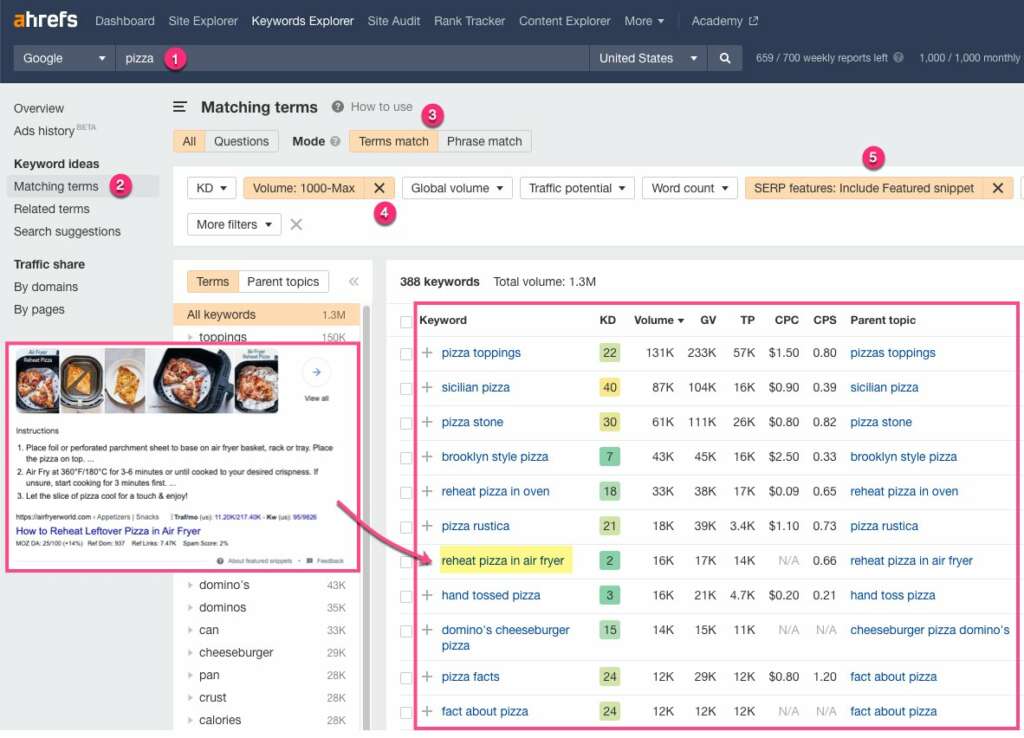Screen dimensions: 1024x738
Task: Open the Word count filter dropdown
Action: tap(690, 188)
